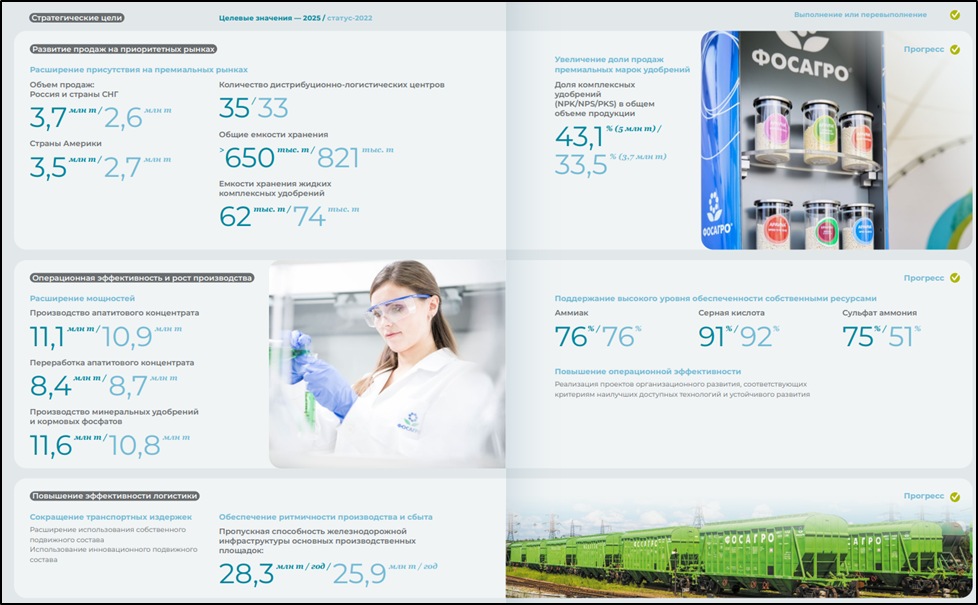
Task: Click the ammonium sulfate status 51 %
Action: pos(904,337)
